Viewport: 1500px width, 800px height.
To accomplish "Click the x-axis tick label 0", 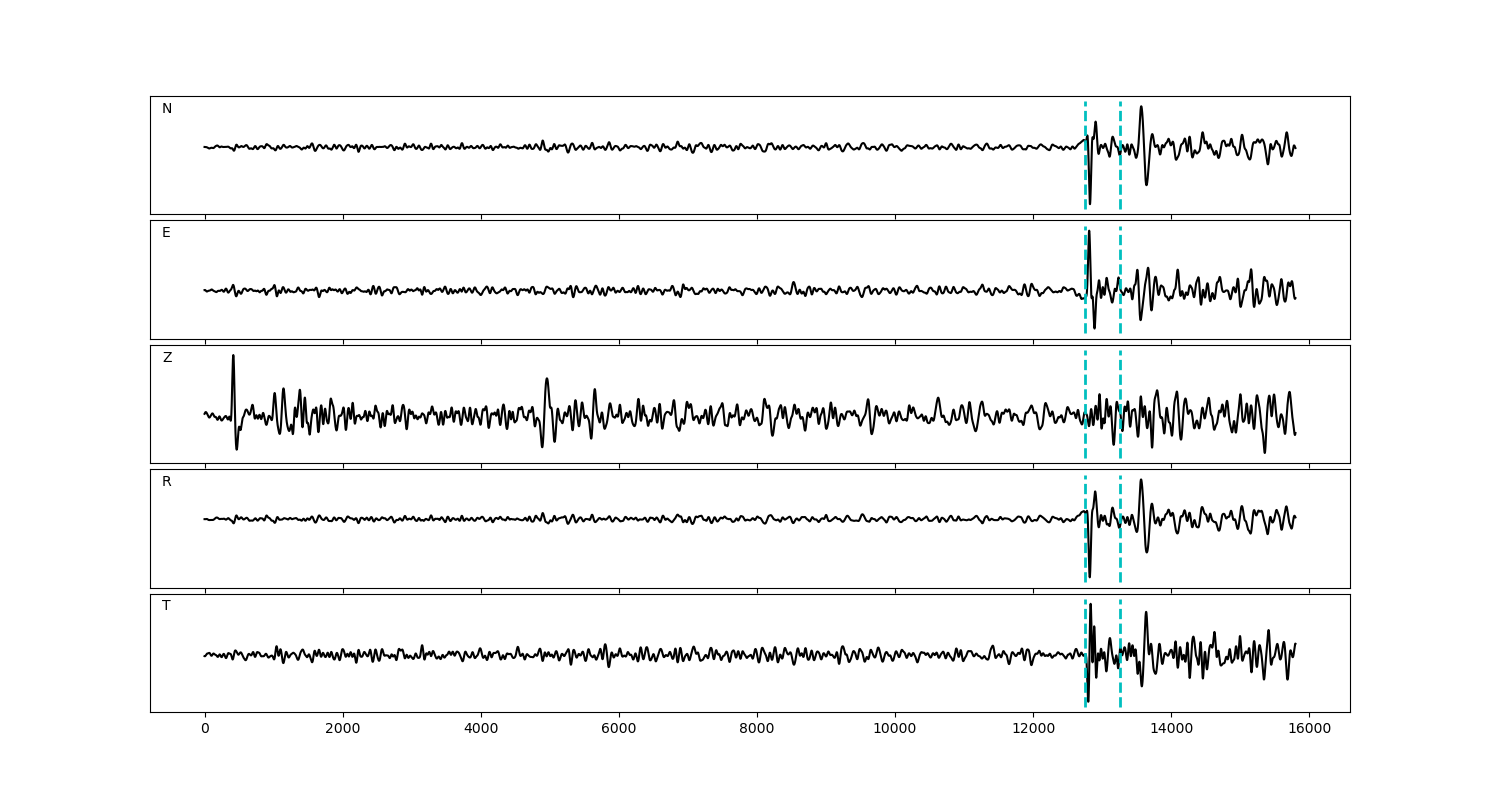I will [205, 729].
